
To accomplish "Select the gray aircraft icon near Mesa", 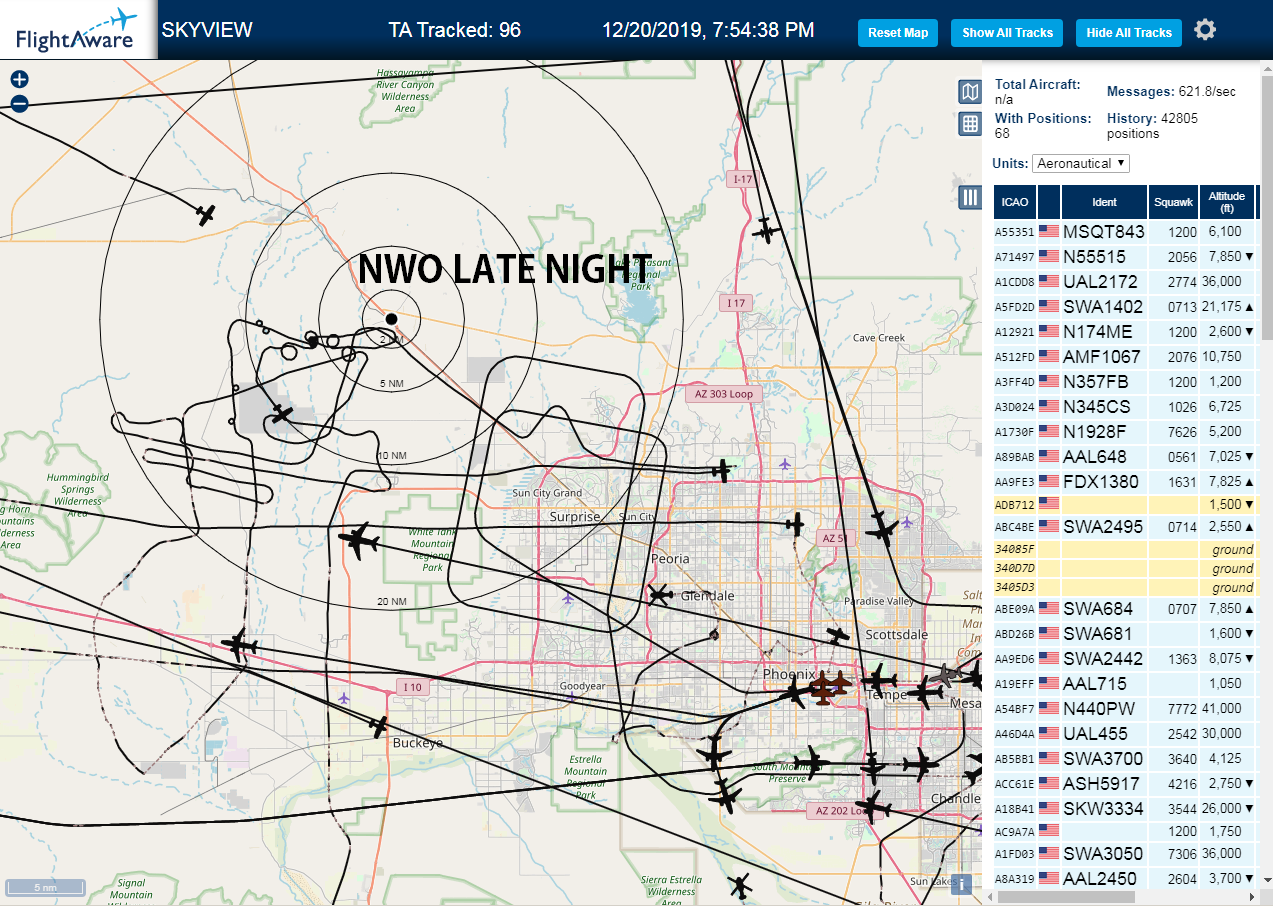I will point(945,676).
